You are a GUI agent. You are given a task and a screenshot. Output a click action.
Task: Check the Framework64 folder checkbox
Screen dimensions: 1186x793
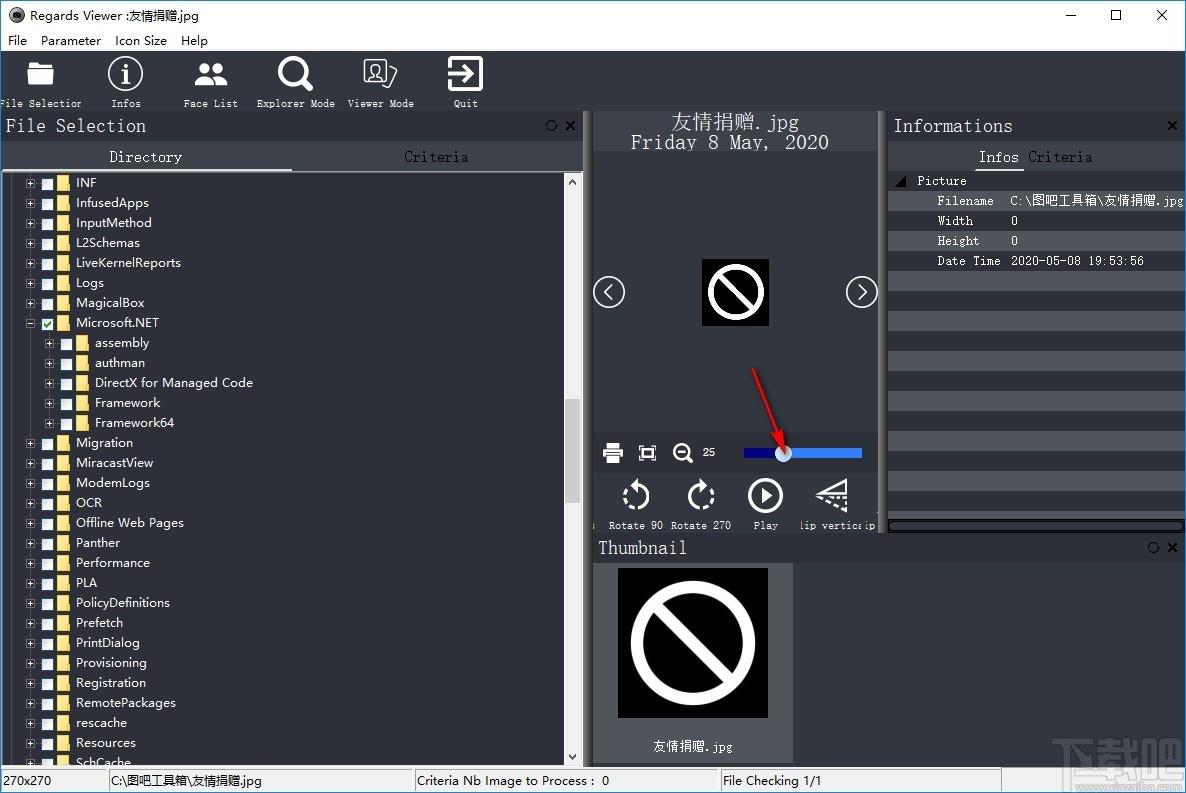67,424
